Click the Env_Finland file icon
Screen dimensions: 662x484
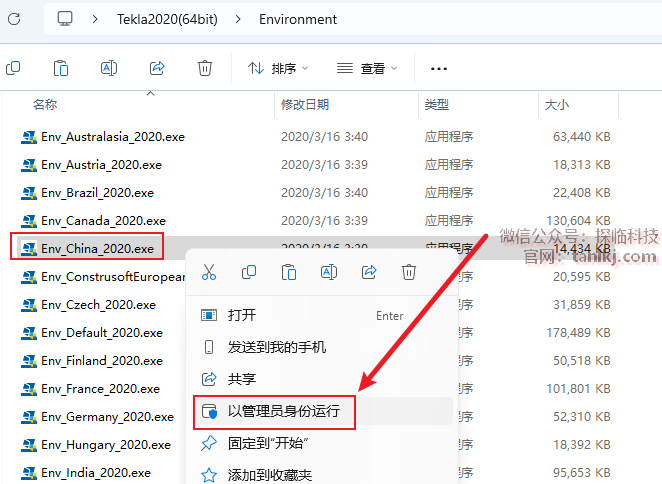point(29,361)
